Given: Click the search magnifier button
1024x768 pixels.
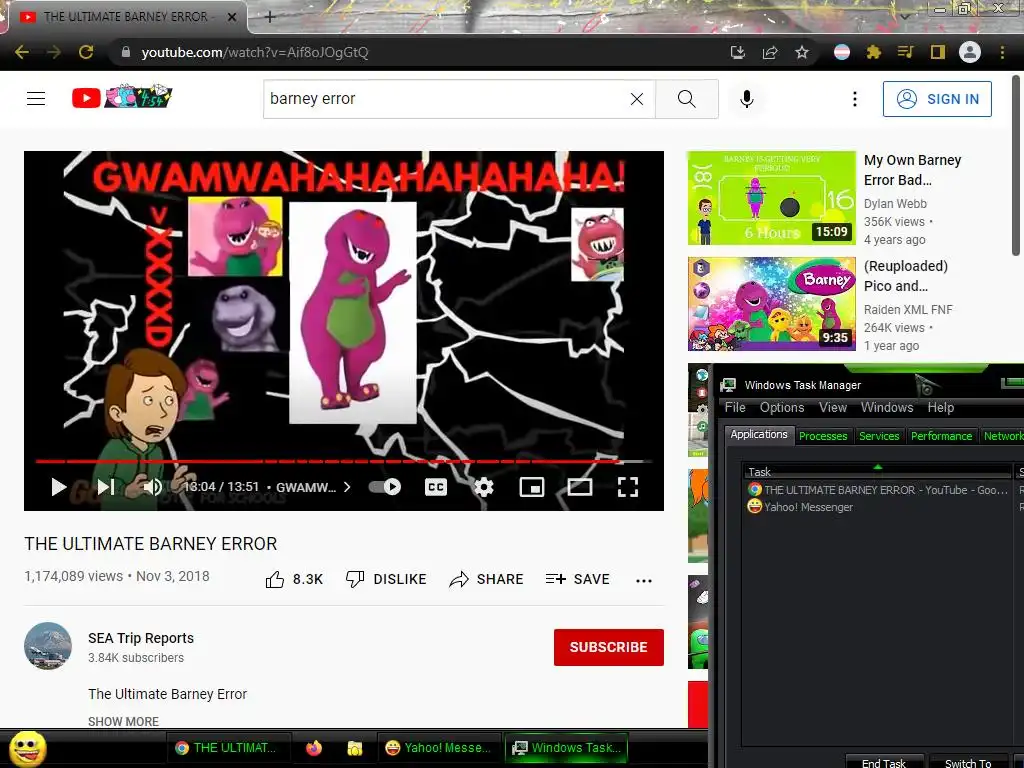Looking at the screenshot, I should click(x=686, y=99).
